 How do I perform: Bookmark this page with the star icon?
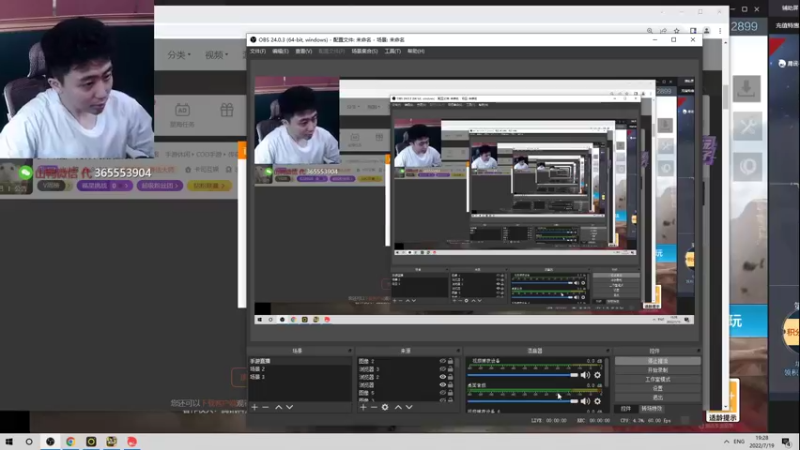677,31
